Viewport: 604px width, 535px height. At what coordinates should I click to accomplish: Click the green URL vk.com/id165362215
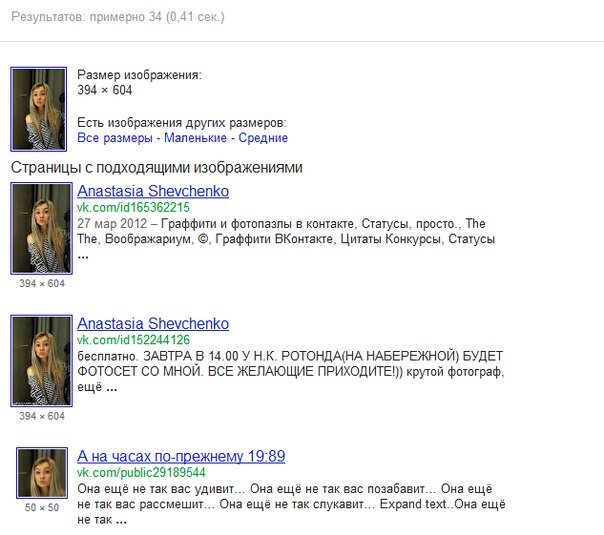point(133,208)
